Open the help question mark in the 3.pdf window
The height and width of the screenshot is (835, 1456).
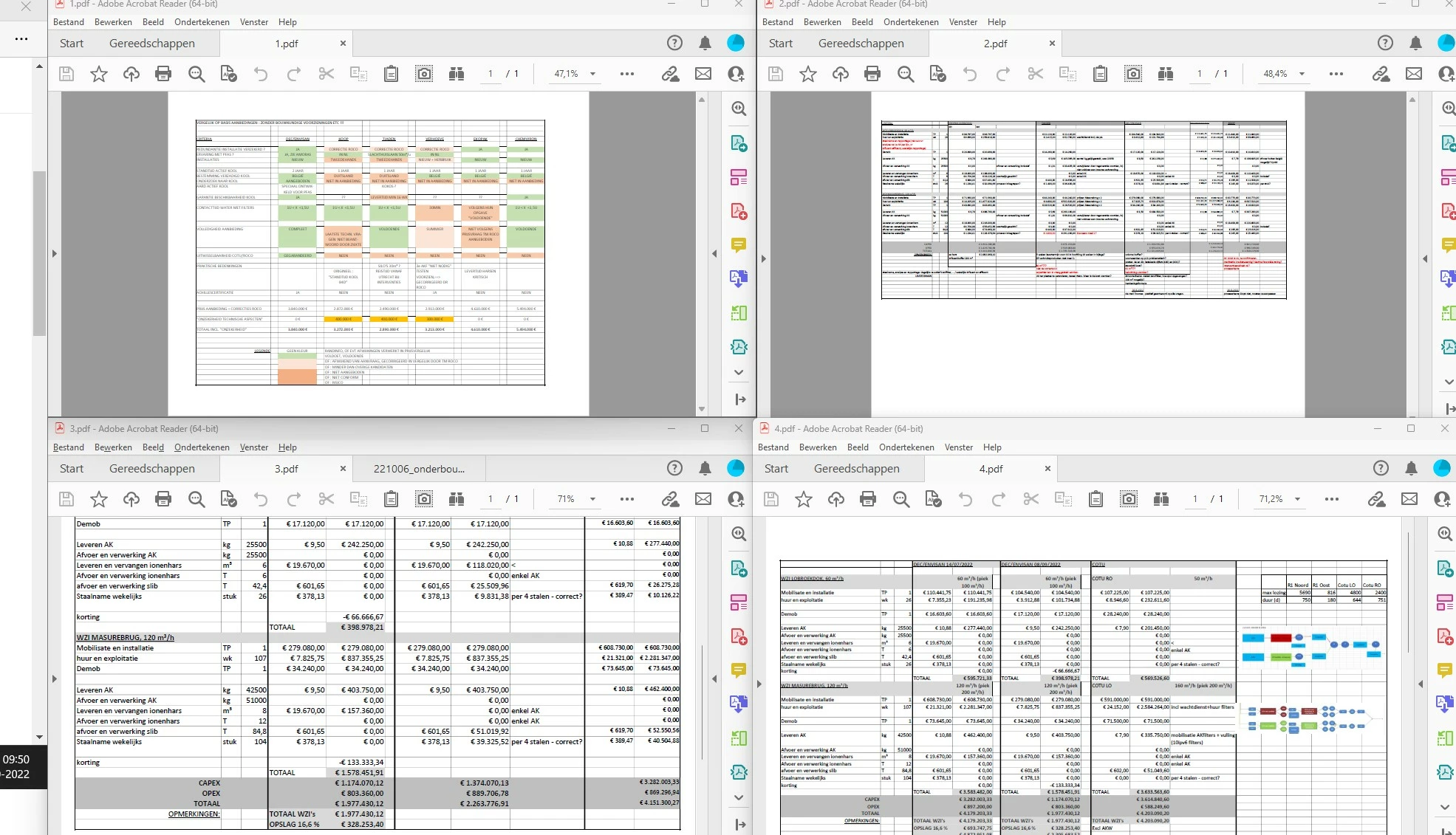tap(674, 468)
